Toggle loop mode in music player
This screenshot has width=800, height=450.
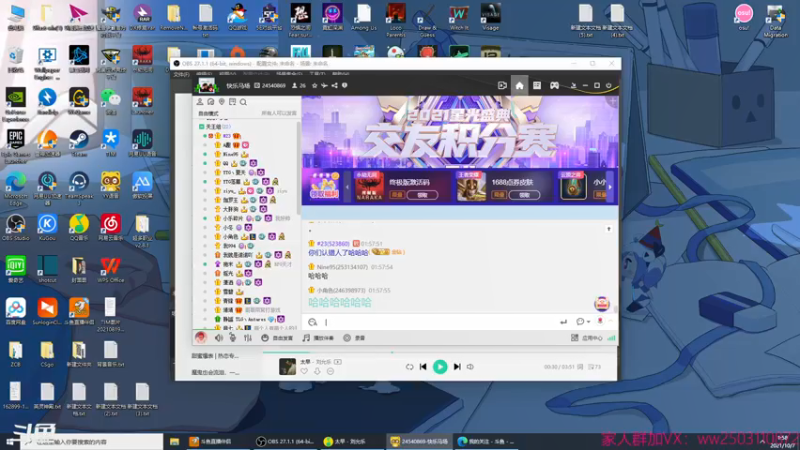click(x=409, y=367)
